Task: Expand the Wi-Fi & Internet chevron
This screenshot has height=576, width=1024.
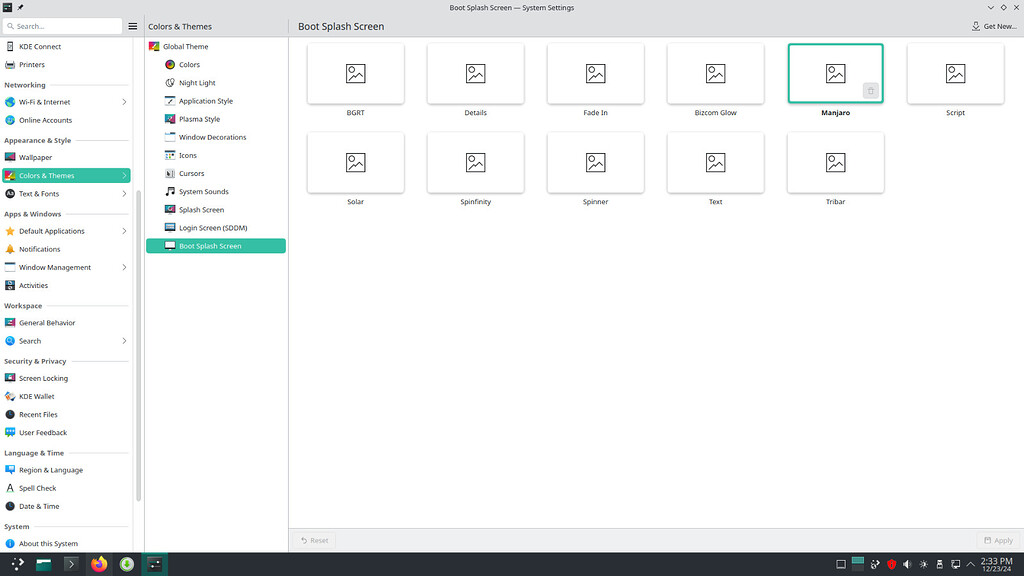Action: pyautogui.click(x=124, y=102)
